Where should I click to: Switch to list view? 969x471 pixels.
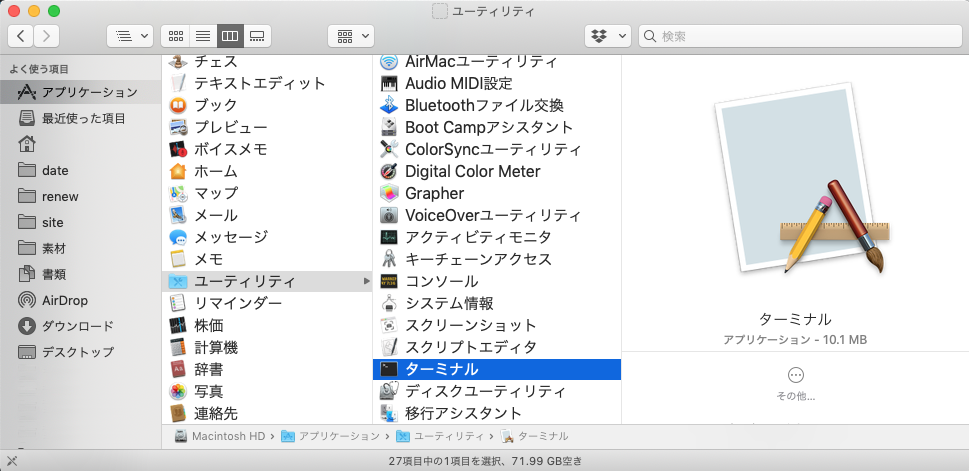click(x=203, y=36)
